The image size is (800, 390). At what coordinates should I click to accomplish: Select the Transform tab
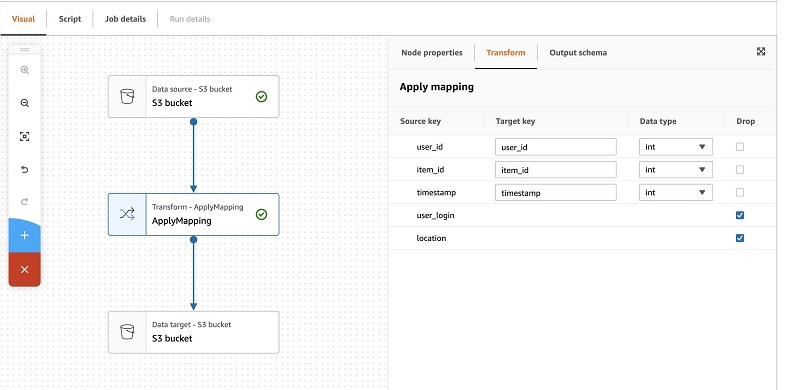click(x=506, y=53)
